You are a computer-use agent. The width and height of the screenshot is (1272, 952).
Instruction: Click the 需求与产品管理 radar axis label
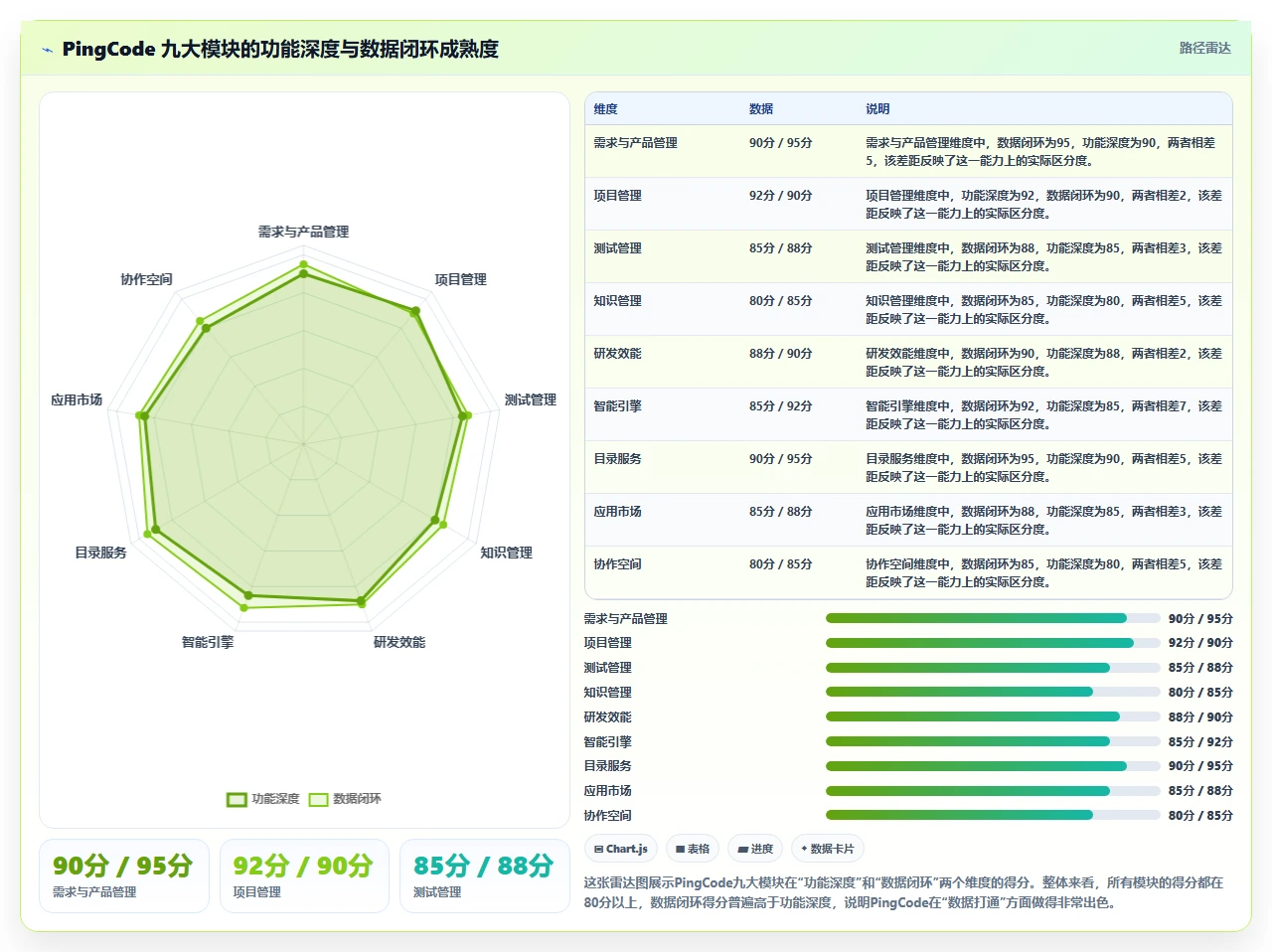coord(303,232)
